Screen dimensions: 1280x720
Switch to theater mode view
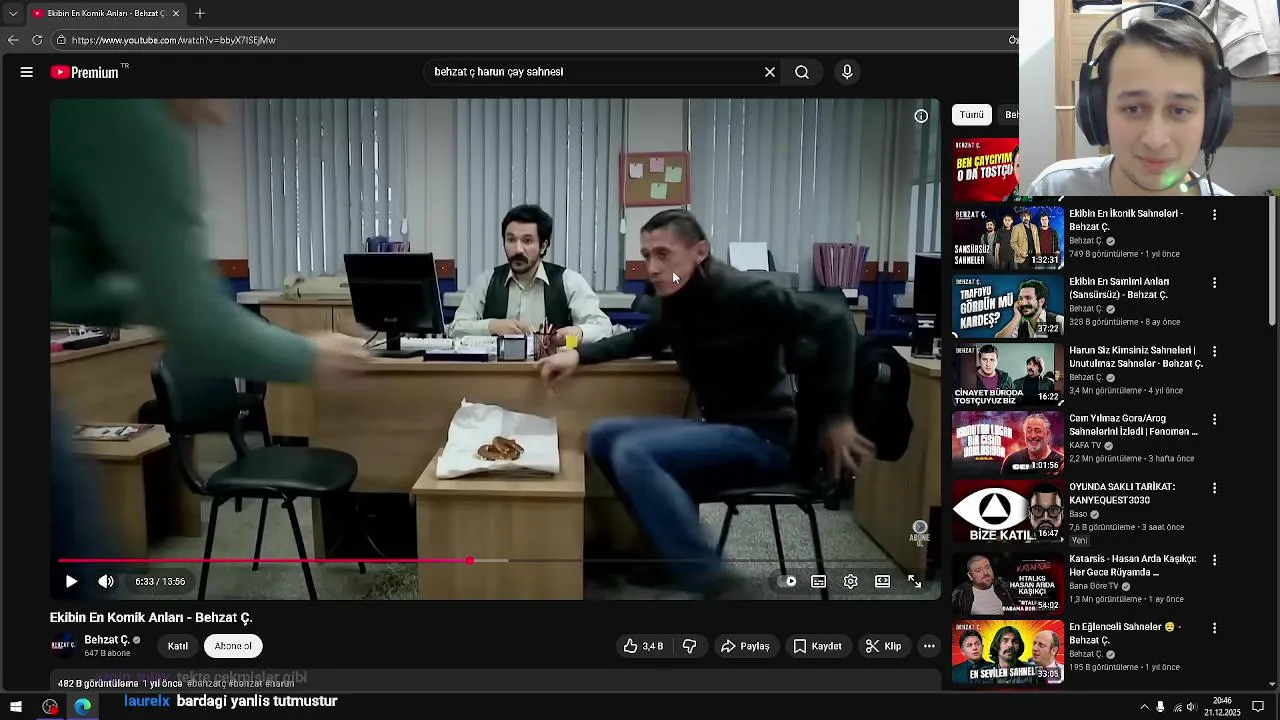[883, 581]
